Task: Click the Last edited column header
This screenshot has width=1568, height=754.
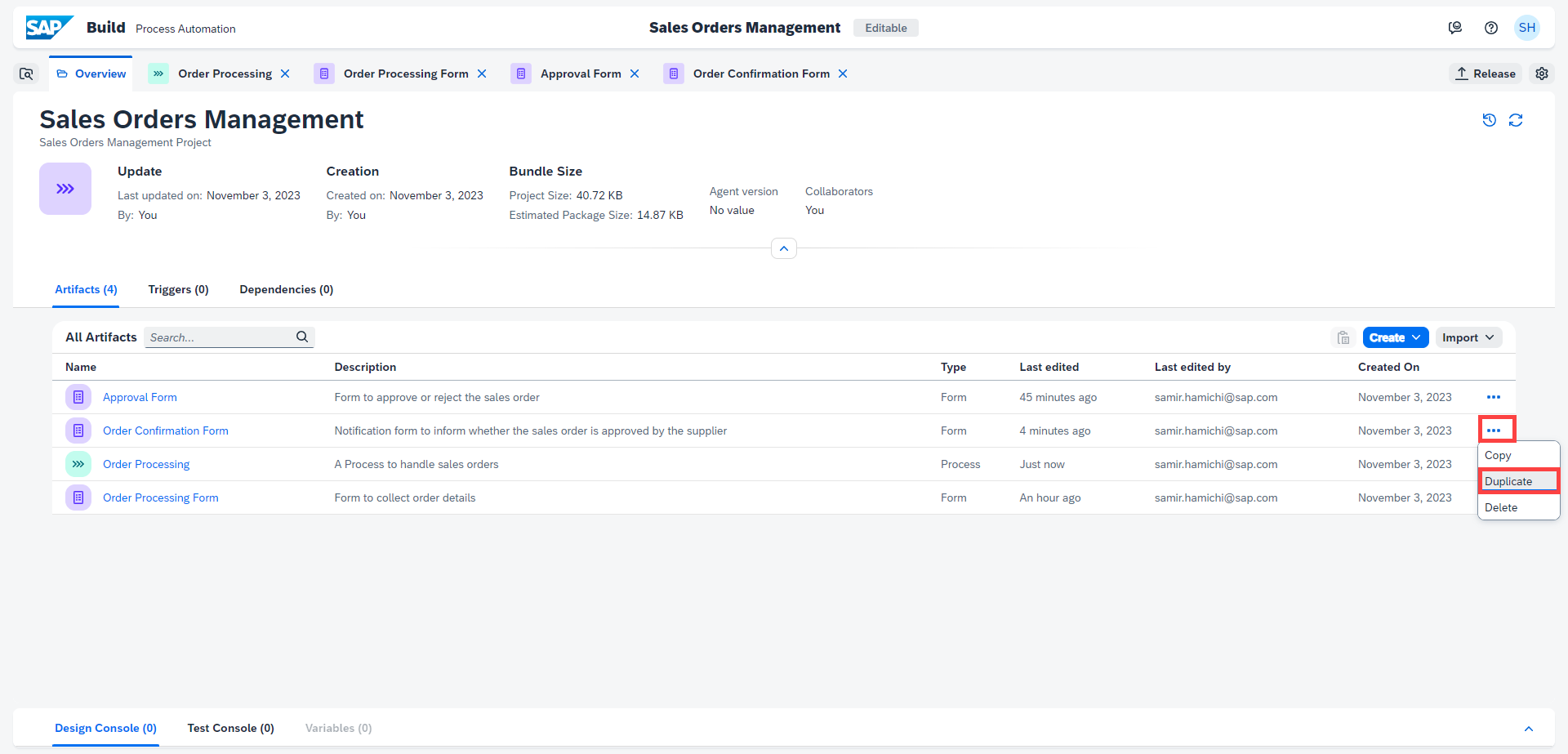Action: (x=1049, y=367)
